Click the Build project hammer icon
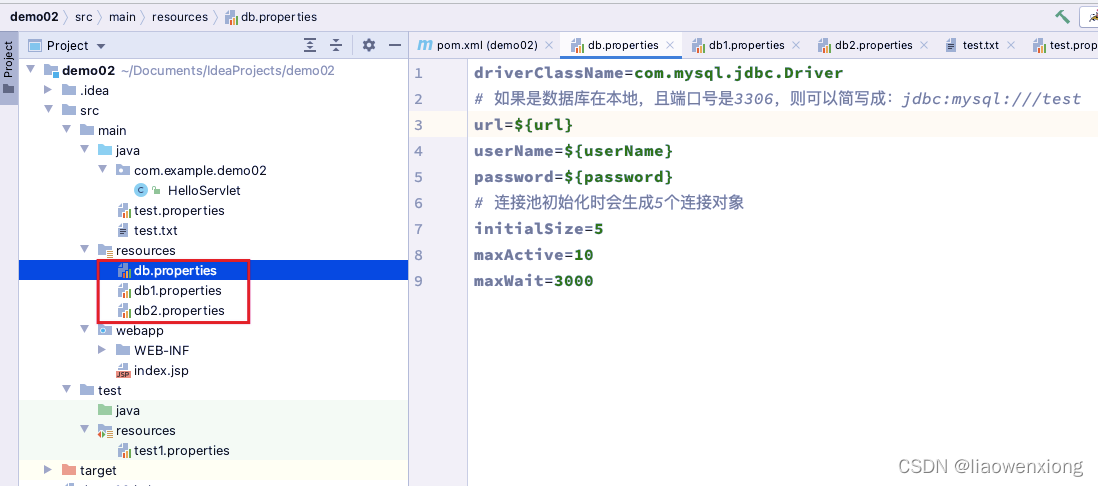This screenshot has width=1098, height=486. 1062,17
